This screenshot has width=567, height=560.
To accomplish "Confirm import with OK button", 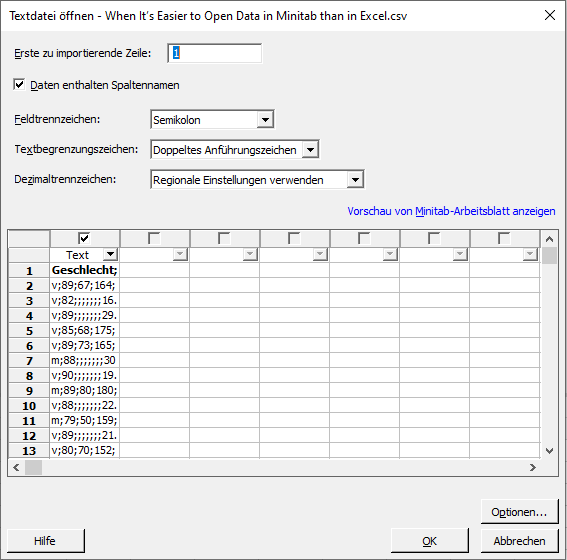I will click(x=430, y=541).
